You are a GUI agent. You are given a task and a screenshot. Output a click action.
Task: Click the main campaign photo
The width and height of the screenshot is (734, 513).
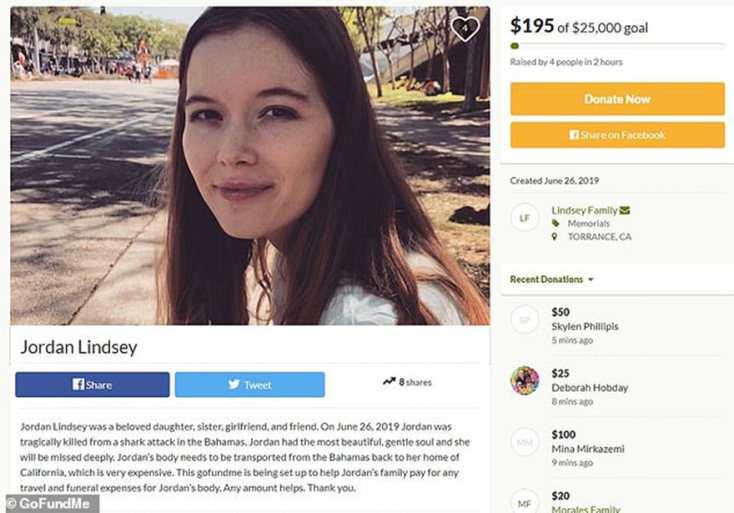point(250,165)
